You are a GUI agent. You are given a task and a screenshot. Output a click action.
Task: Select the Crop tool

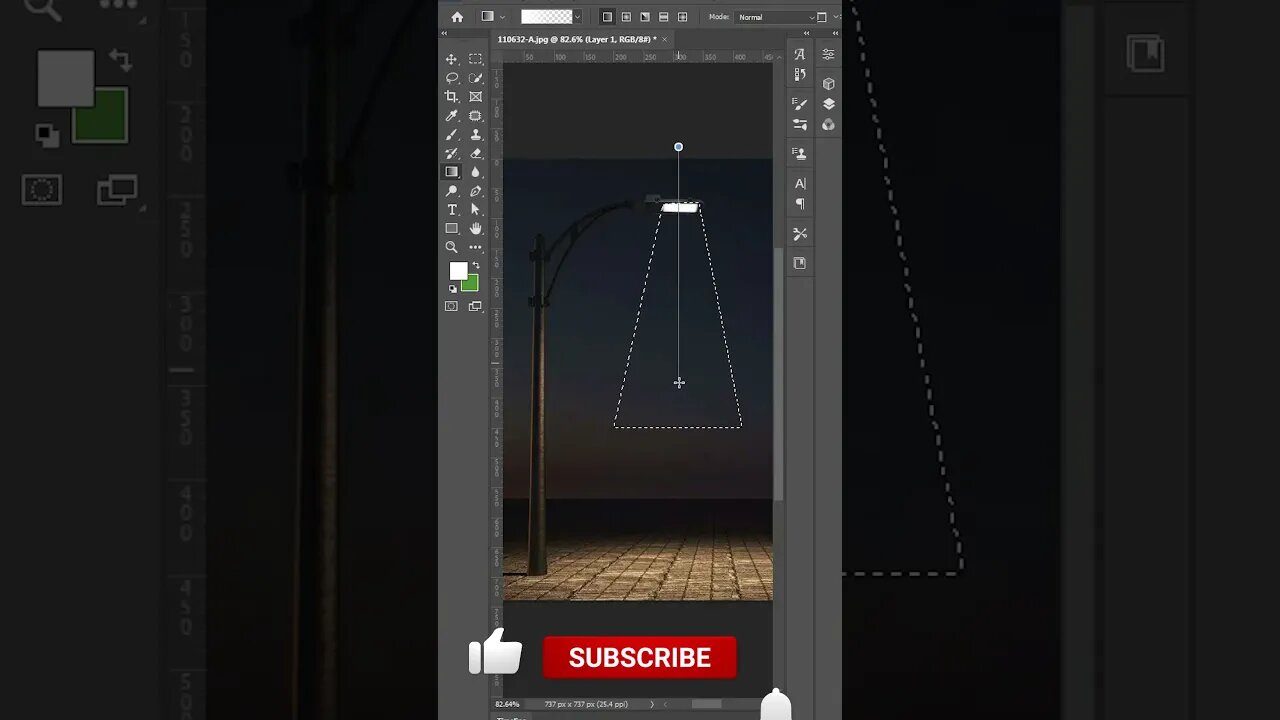(451, 97)
